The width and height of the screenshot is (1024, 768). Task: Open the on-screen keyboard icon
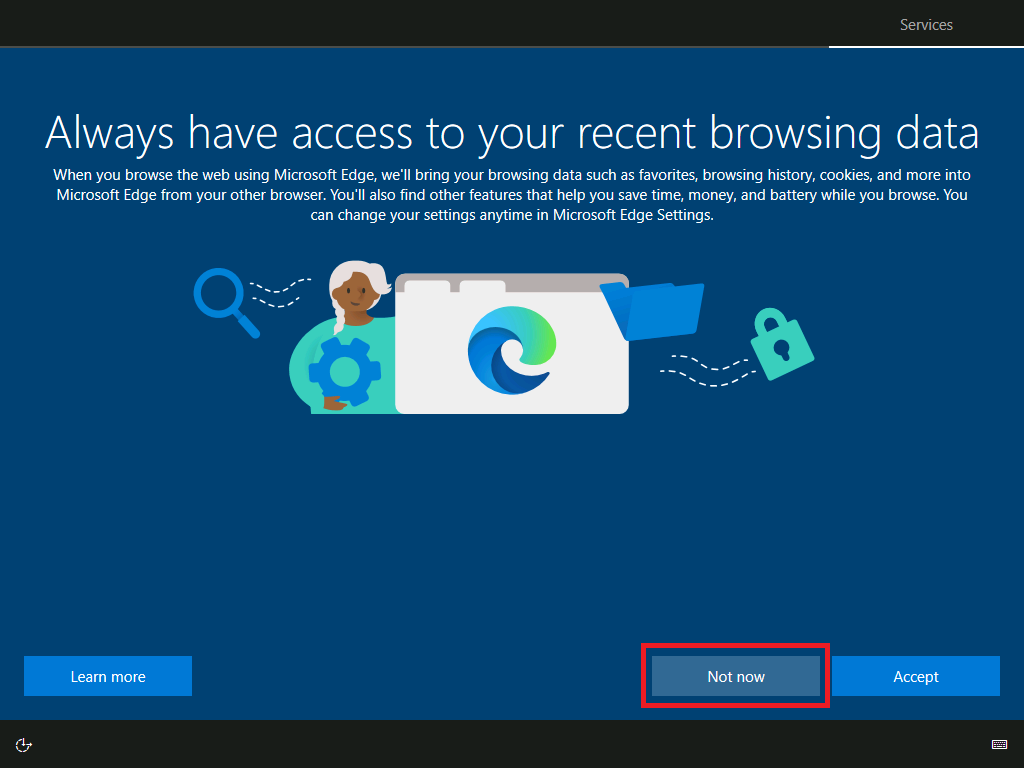pos(999,744)
